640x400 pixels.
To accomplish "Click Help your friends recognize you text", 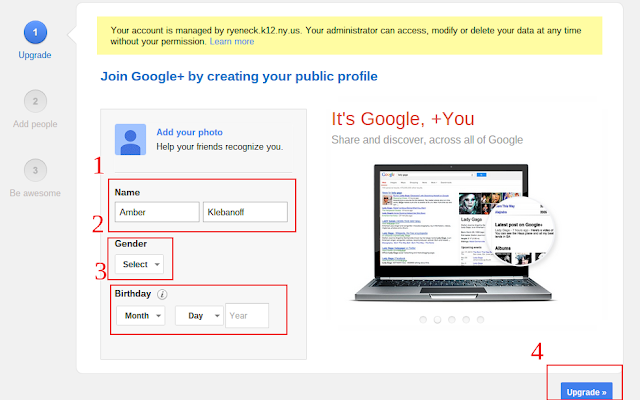I will [220, 147].
